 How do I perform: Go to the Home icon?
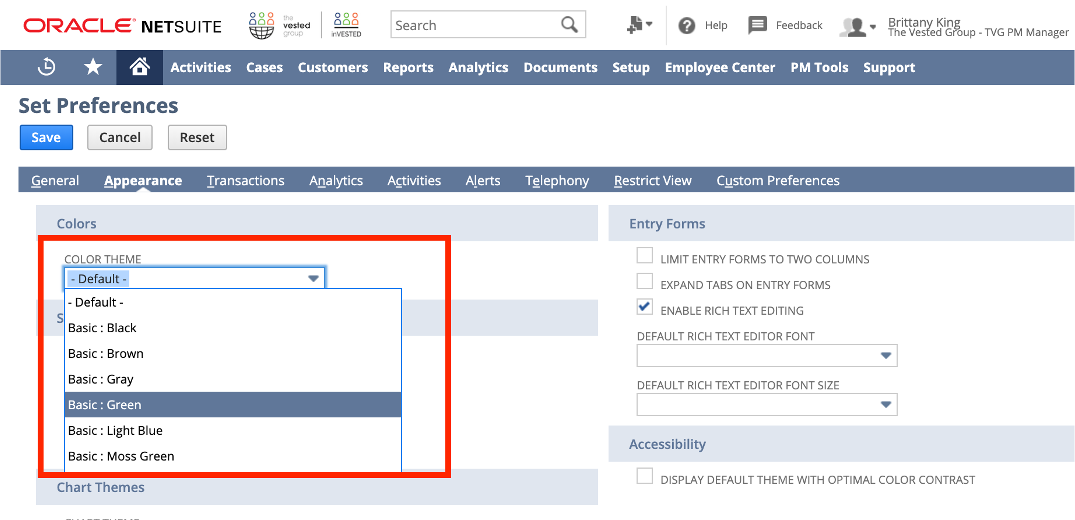tap(140, 67)
